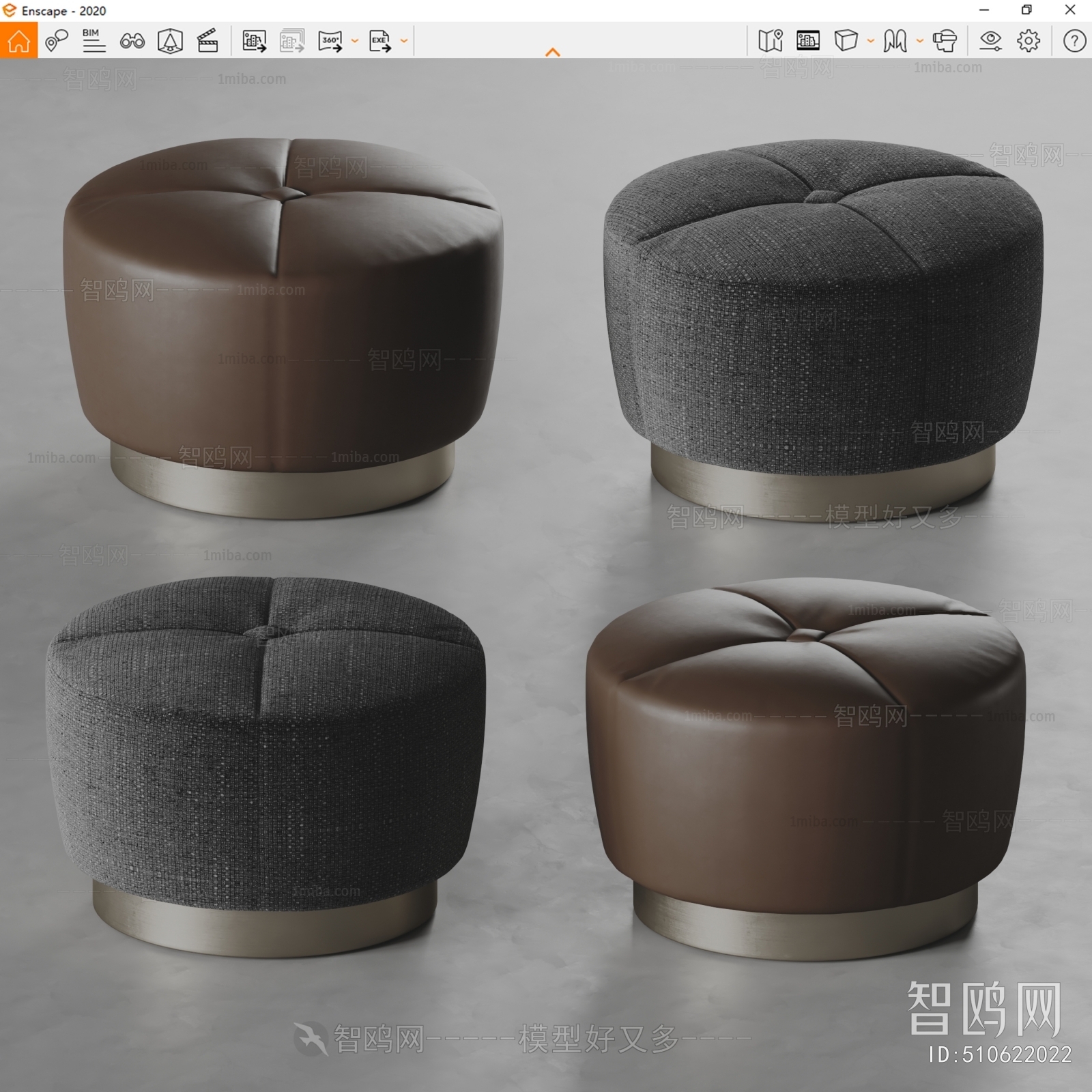Expand the navigation mode dropdown arrow
Image resolution: width=1092 pixels, height=1092 pixels.
pos(920,41)
